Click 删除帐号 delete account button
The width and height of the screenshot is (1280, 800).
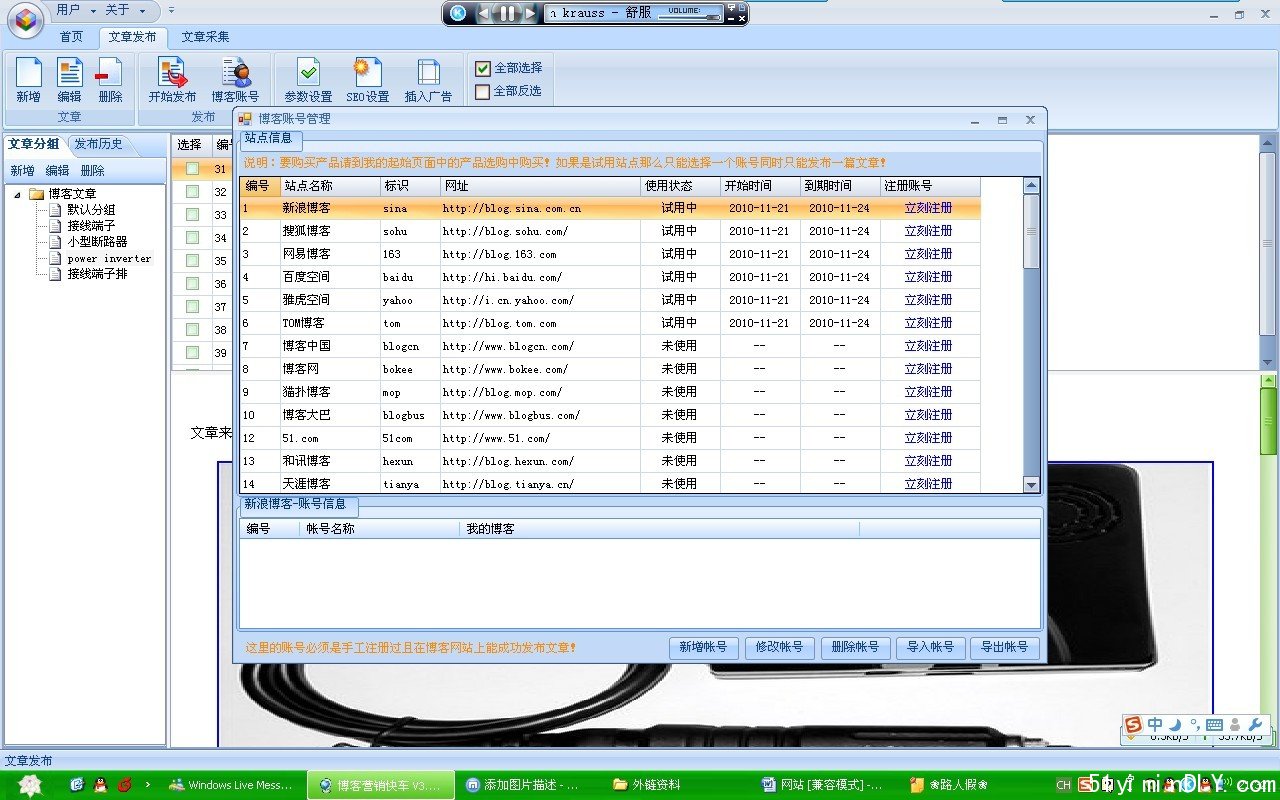(855, 648)
